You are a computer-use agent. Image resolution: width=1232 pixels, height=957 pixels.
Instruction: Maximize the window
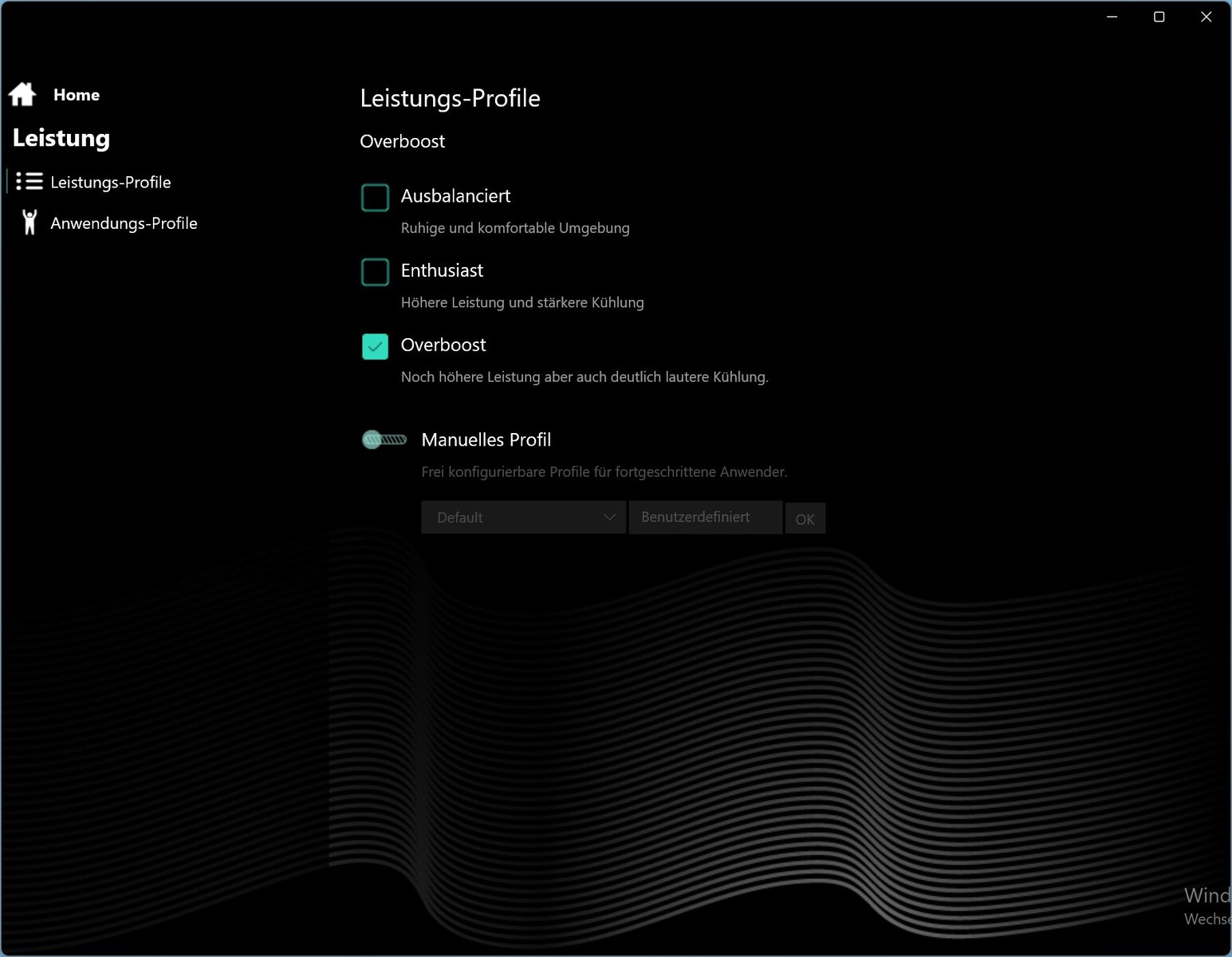pos(1159,17)
